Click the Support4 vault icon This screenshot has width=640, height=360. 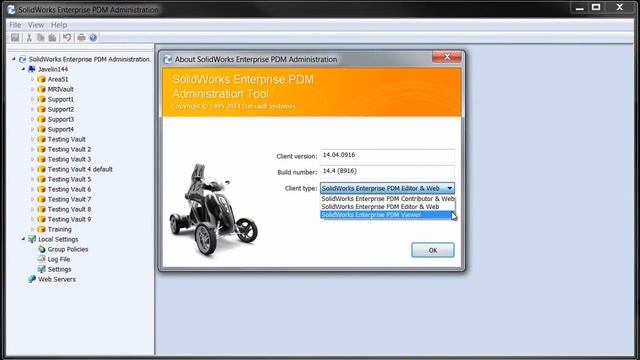[x=41, y=129]
